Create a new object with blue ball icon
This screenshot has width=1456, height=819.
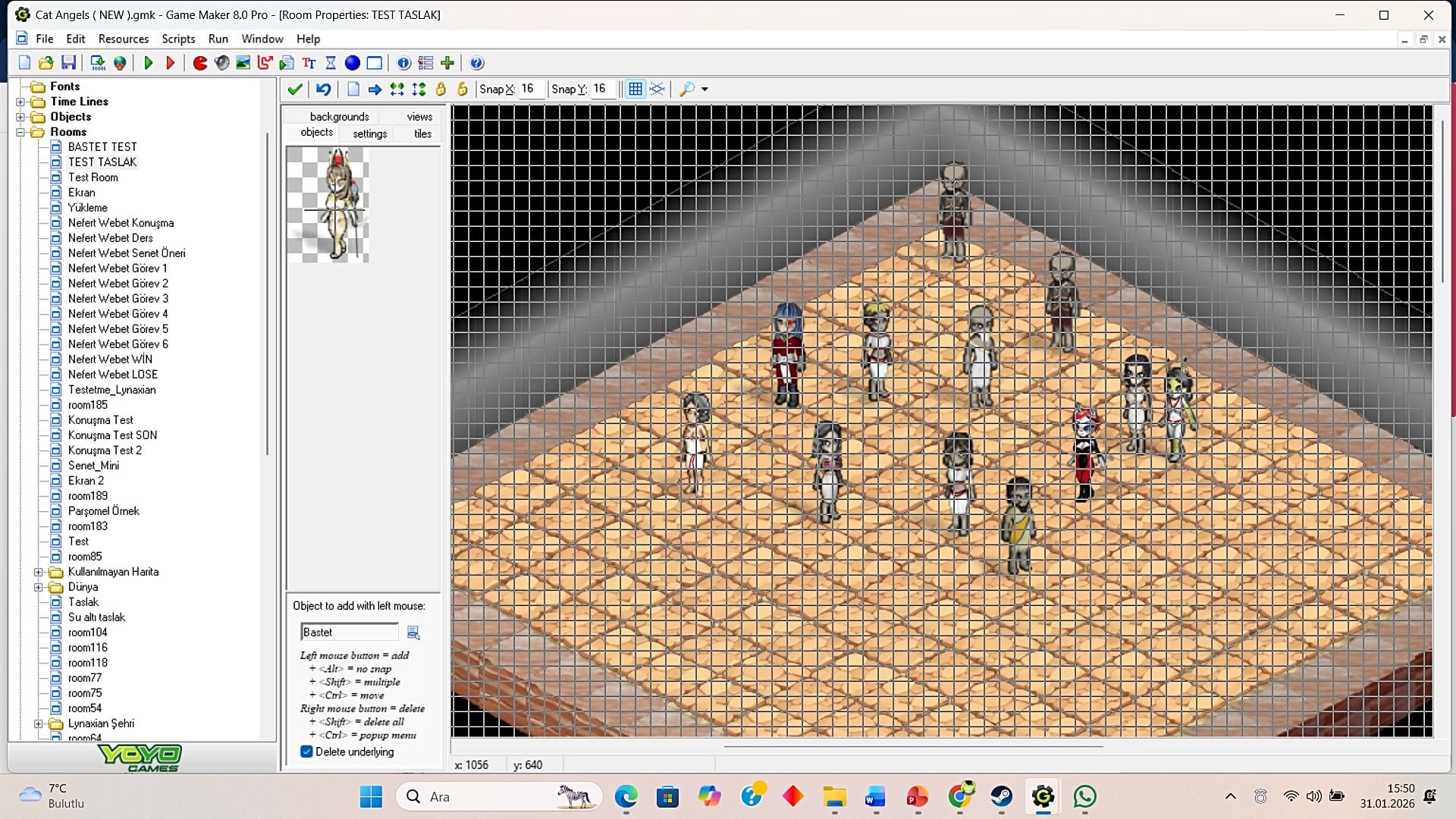[x=353, y=63]
